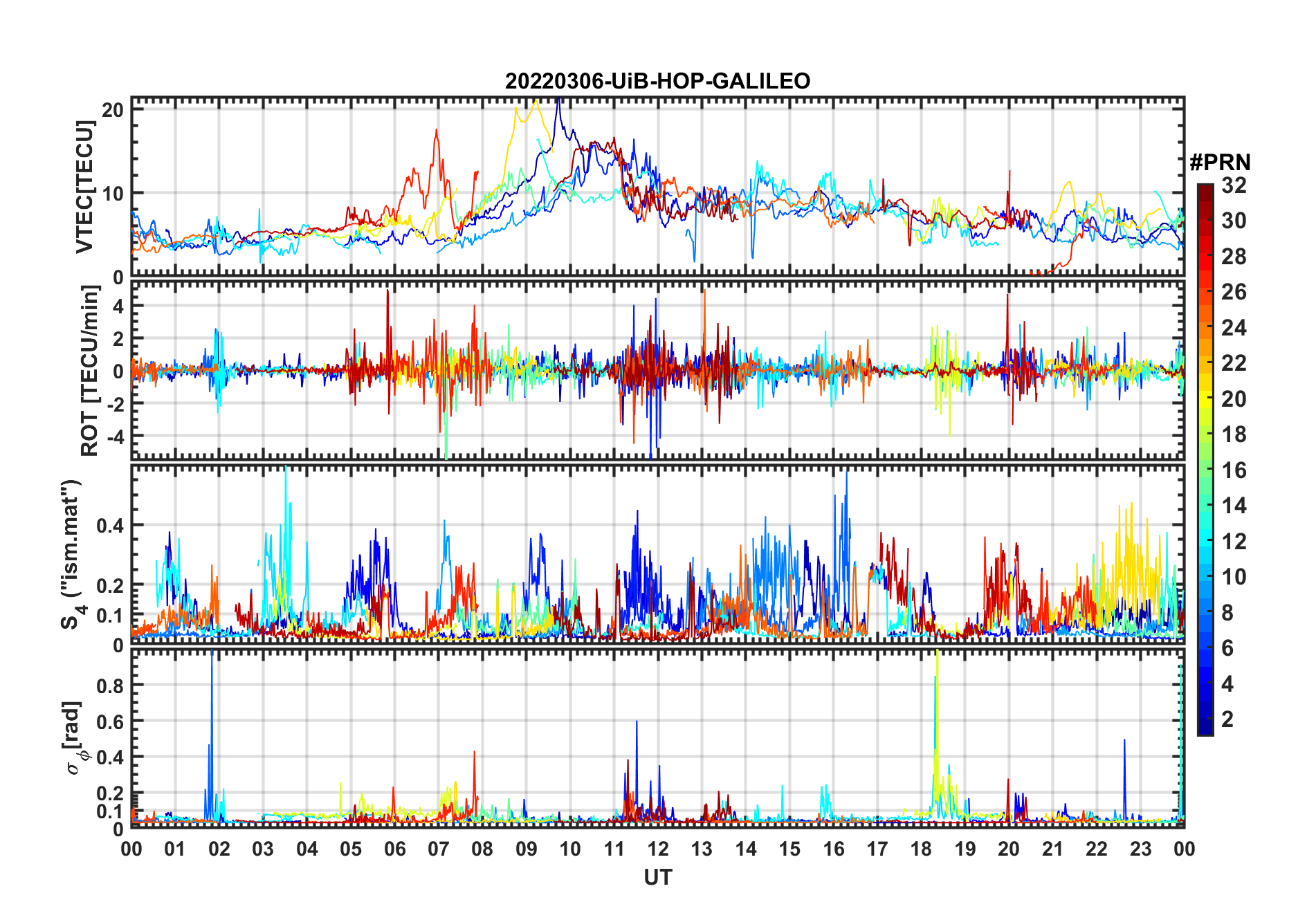
Task: Select colorbar tick label 28
Action: [x=1234, y=257]
